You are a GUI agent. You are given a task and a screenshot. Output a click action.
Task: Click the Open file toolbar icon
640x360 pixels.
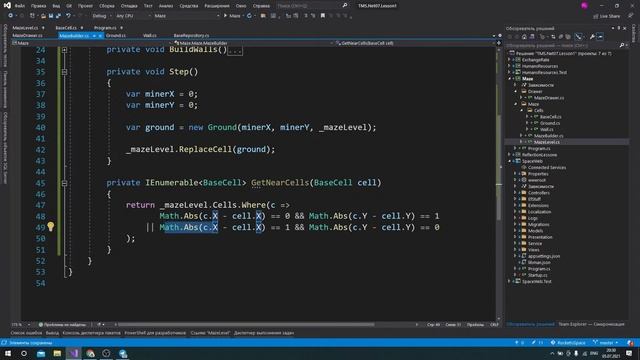pos(43,16)
